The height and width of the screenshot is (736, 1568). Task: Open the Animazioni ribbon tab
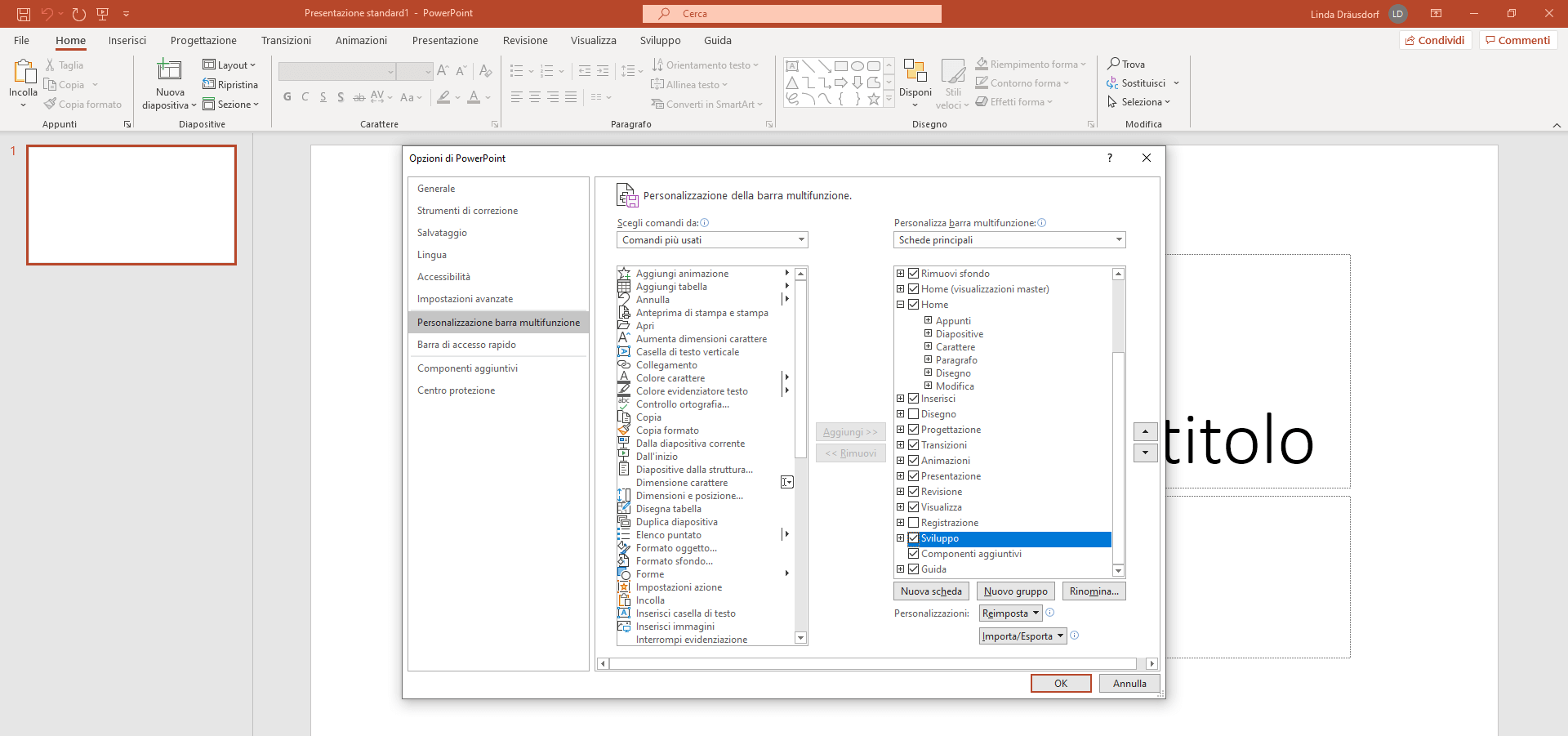[361, 40]
